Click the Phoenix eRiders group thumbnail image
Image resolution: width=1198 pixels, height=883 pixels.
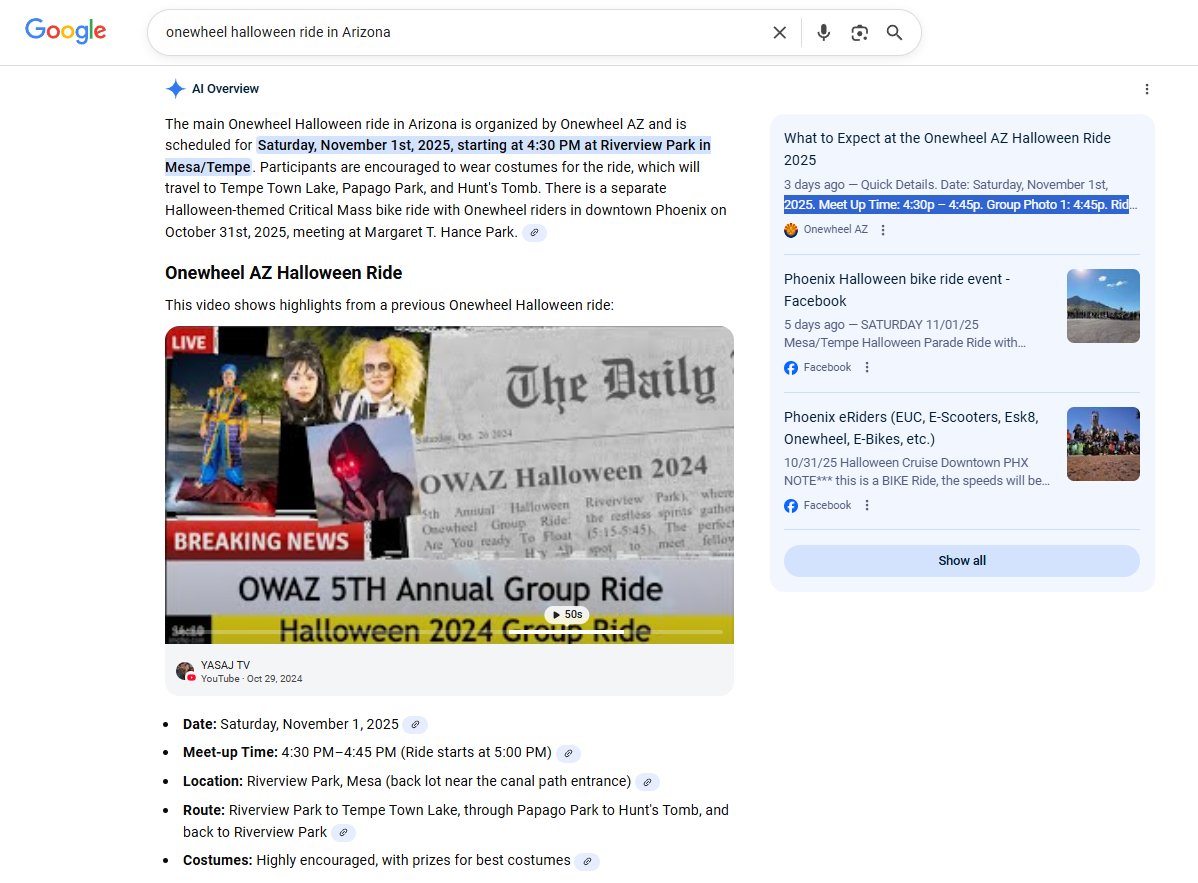coord(1102,444)
